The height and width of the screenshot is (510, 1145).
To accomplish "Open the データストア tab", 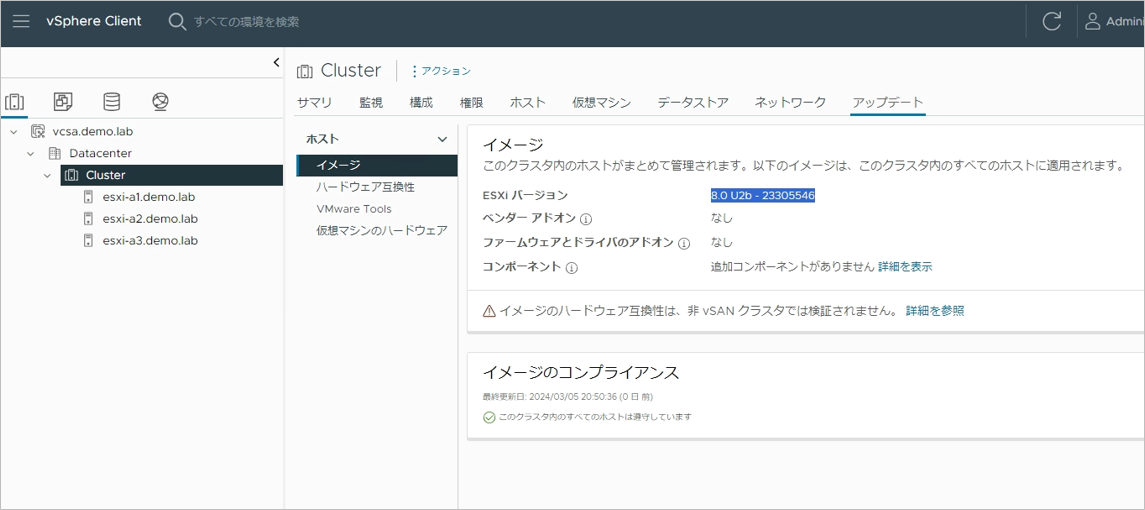I will 693,102.
